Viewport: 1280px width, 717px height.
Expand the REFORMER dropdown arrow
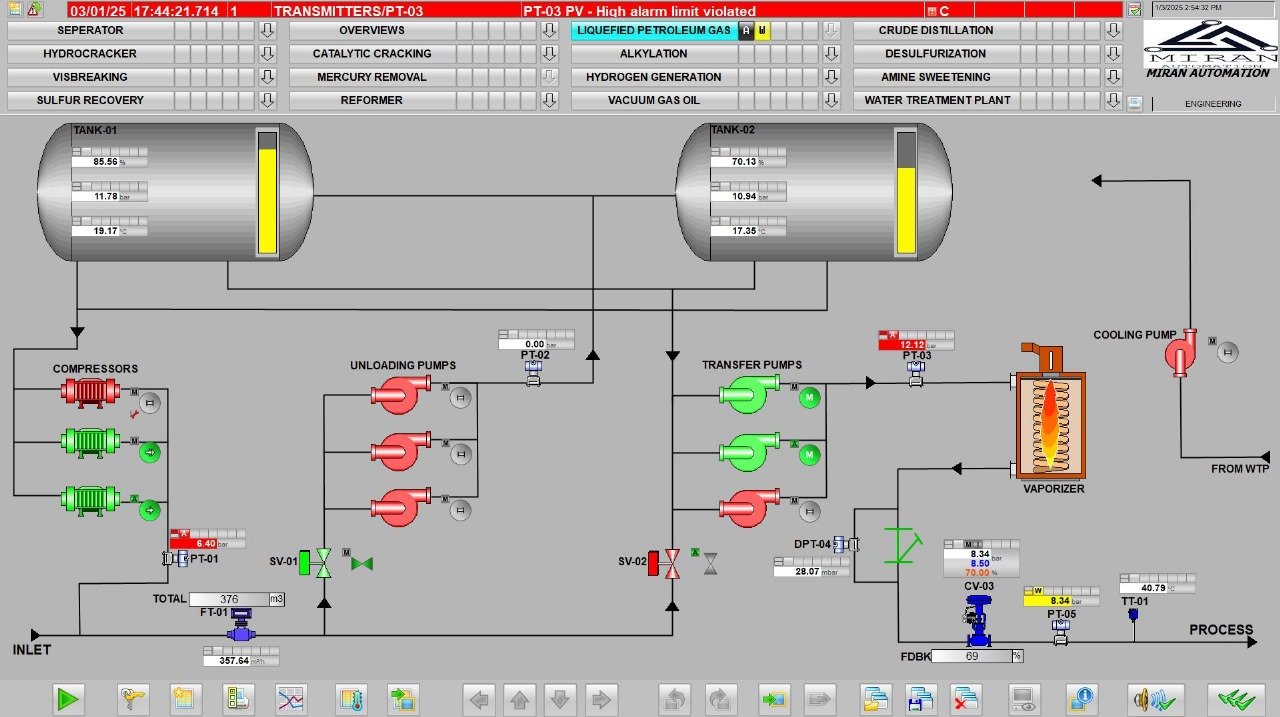point(549,100)
